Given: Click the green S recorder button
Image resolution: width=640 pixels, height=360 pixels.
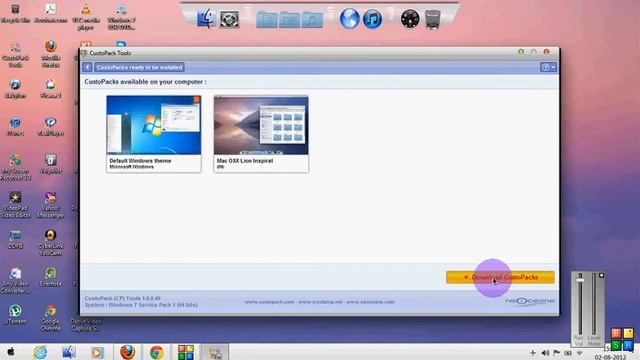Looking at the screenshot, I should tap(616, 346).
